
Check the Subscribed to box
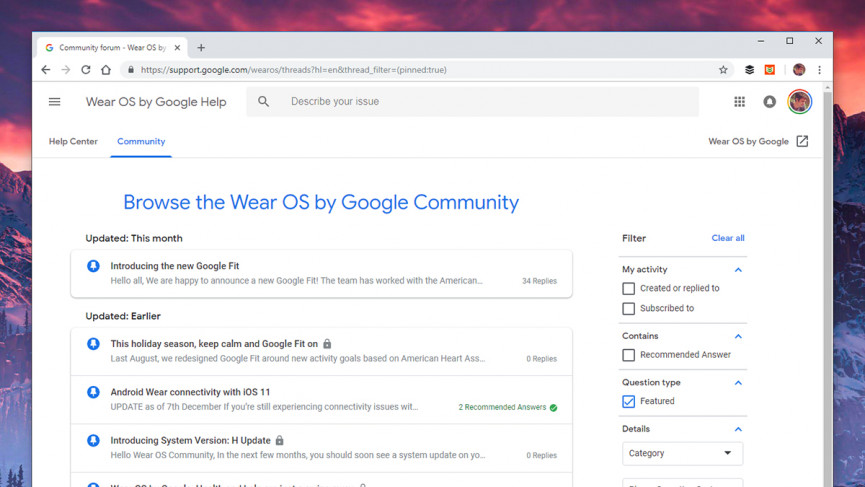pos(628,308)
